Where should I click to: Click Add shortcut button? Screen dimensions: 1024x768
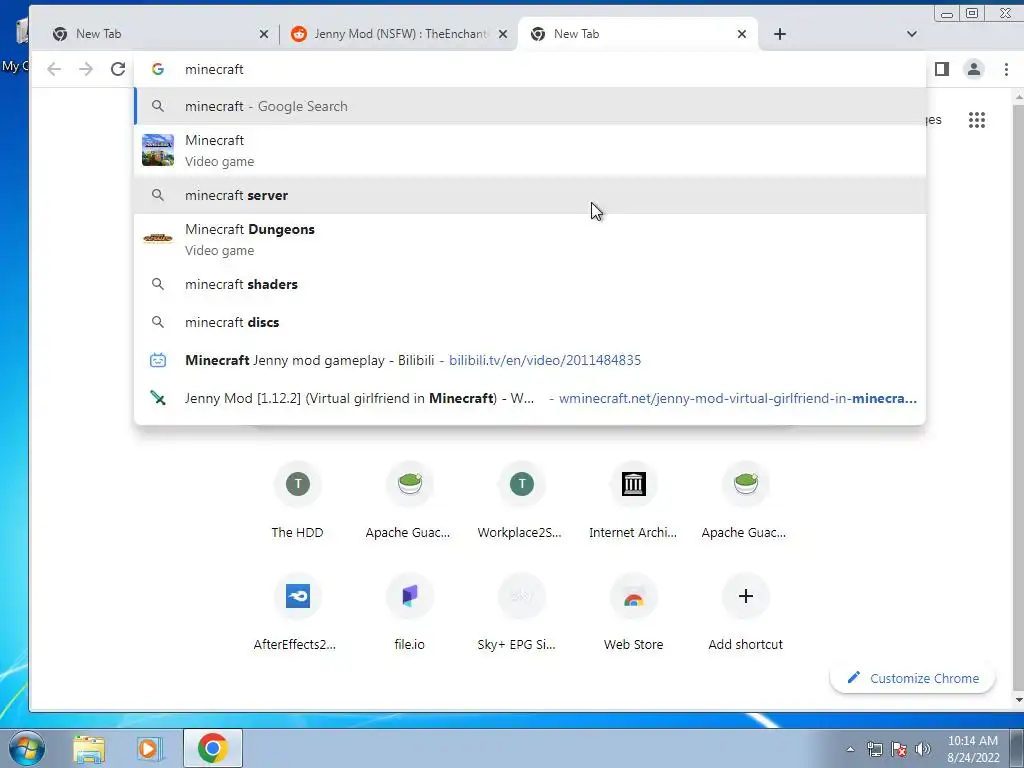point(745,611)
